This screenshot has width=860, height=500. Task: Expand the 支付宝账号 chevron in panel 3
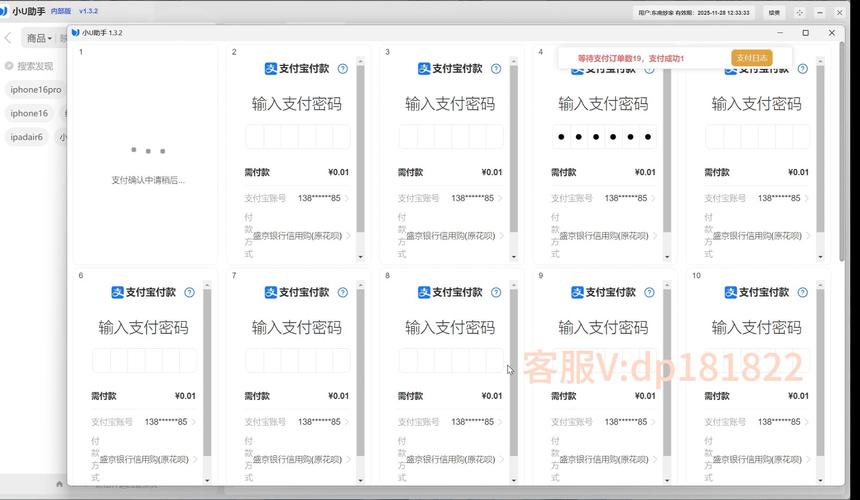pos(501,198)
